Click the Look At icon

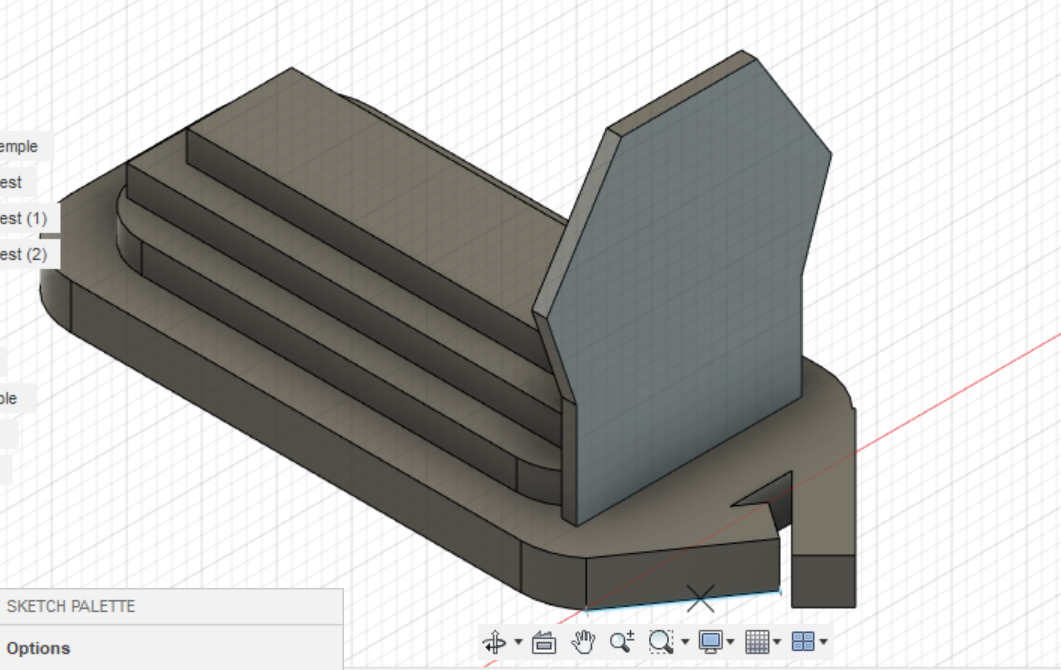coord(544,642)
